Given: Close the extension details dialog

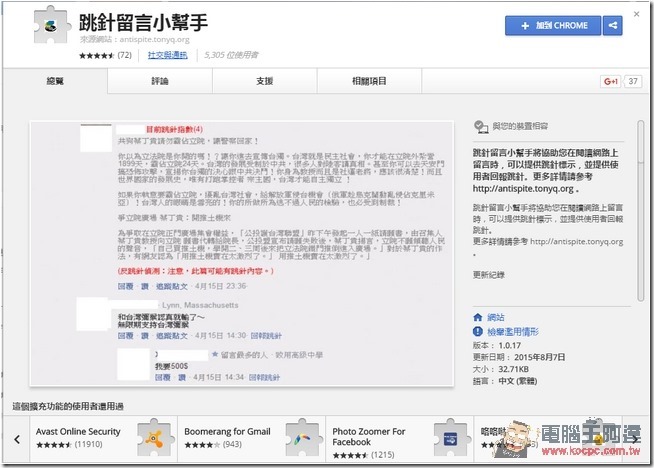Looking at the screenshot, I should pyautogui.click(x=636, y=14).
